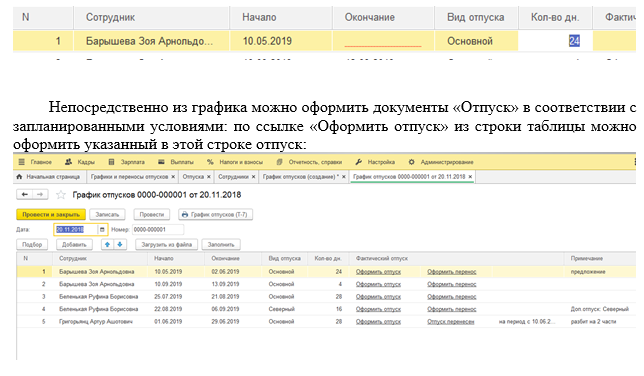Click the Добавить button
Screen dimensions: 644x376
(x=74, y=245)
